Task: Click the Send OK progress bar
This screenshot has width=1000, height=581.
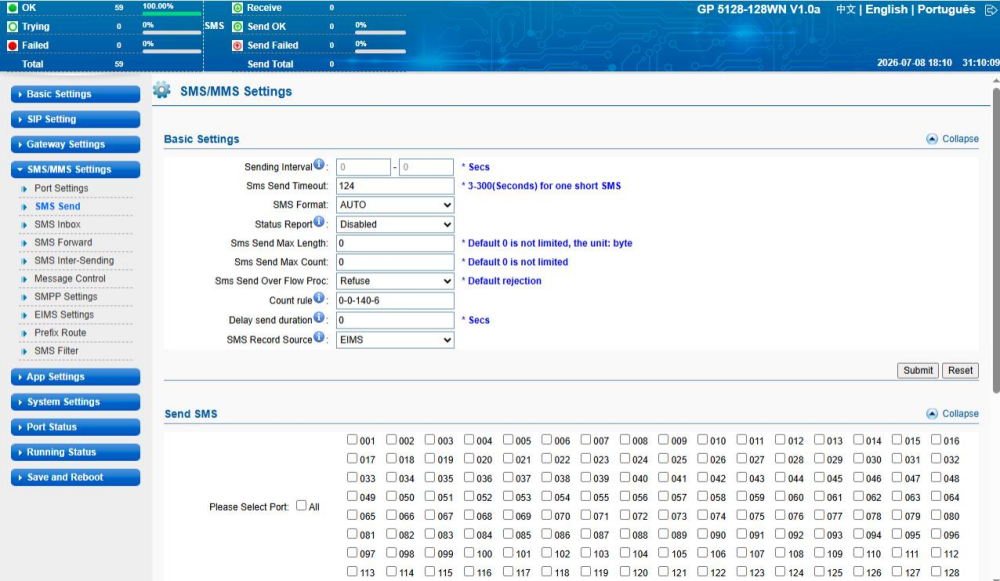Action: pos(380,33)
